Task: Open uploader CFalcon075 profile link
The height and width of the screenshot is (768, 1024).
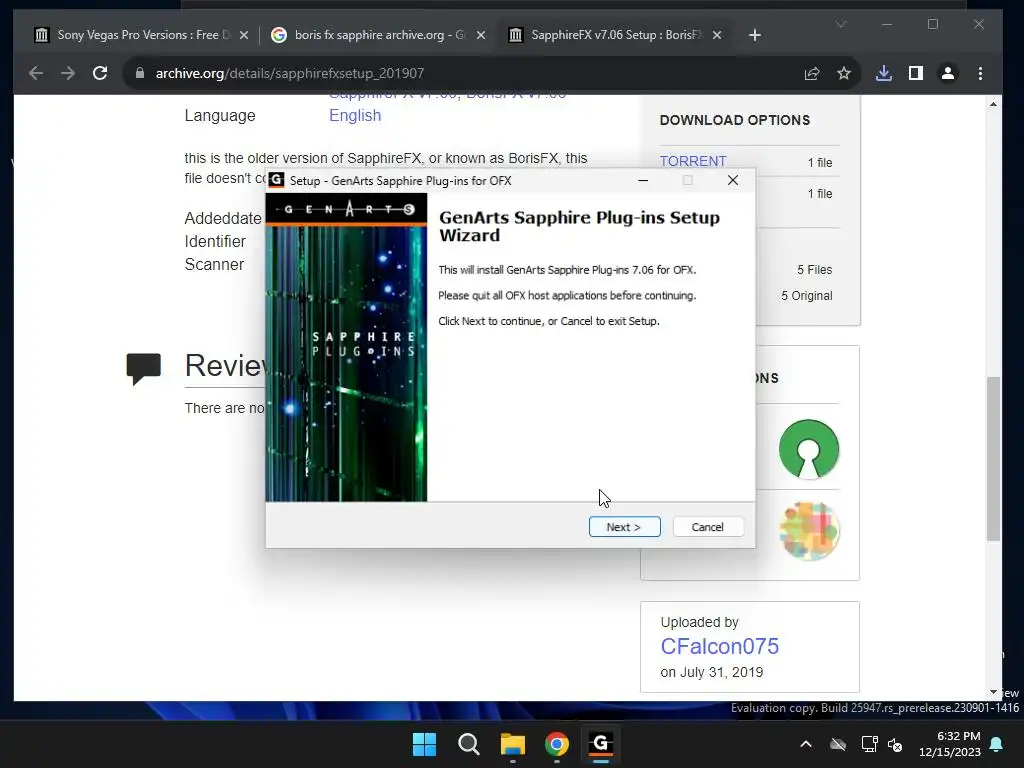Action: pos(720,646)
